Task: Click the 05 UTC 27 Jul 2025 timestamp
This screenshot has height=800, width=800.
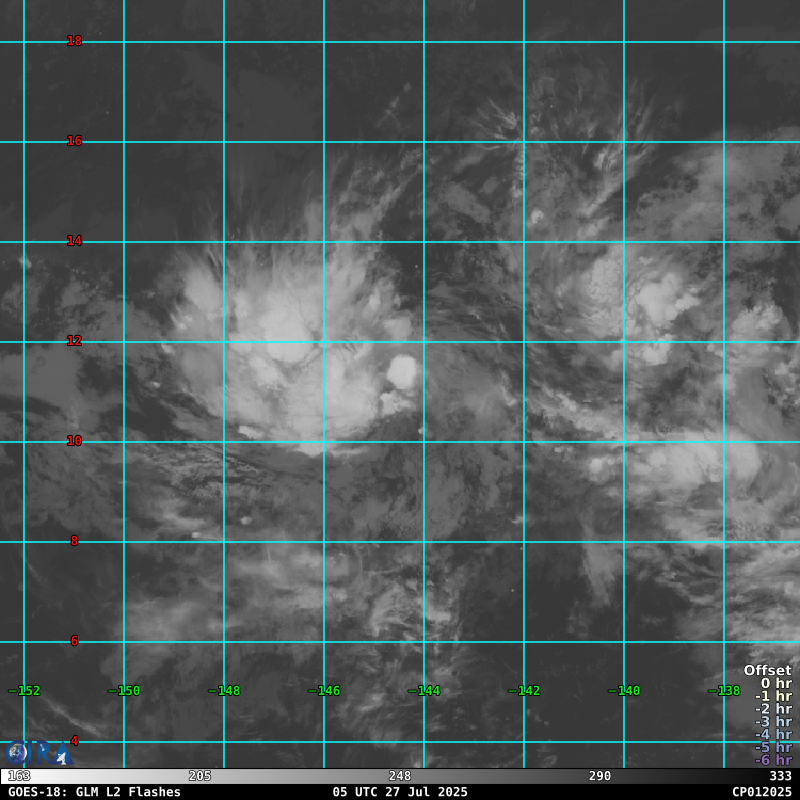Action: (x=400, y=792)
